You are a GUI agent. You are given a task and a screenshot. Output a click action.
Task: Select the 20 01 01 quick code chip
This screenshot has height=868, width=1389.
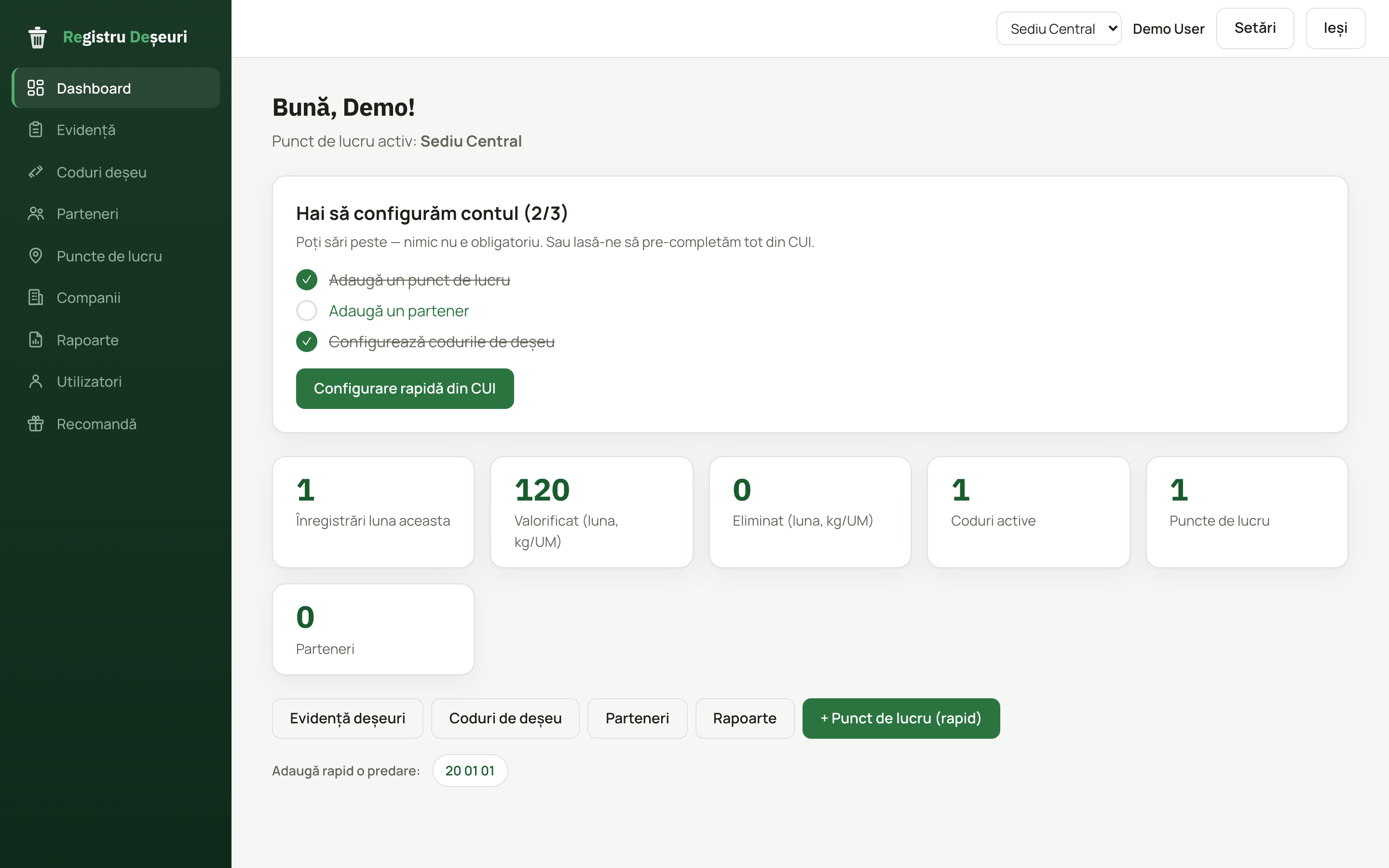(469, 771)
